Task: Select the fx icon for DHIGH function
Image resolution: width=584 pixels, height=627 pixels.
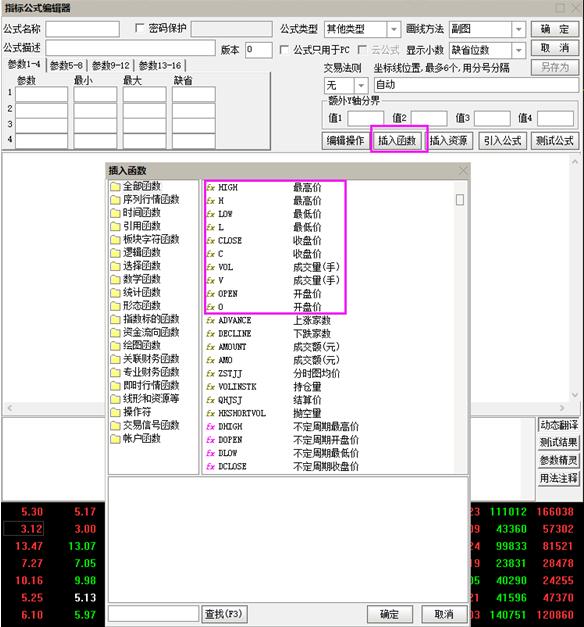Action: 211,427
